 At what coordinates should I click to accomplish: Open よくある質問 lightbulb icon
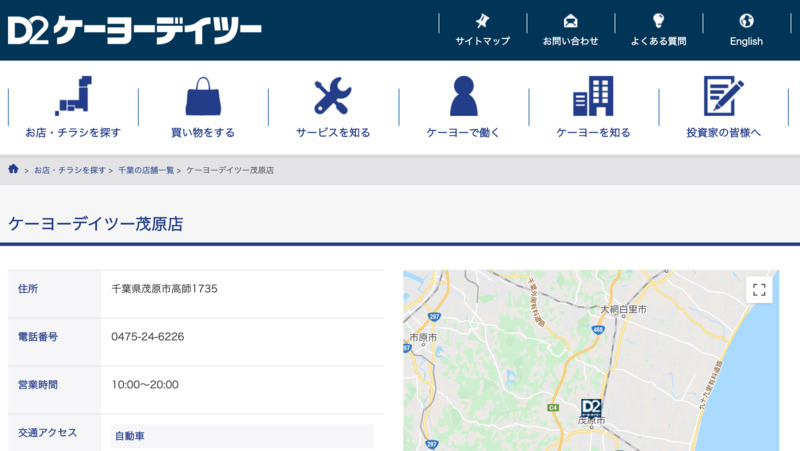(x=658, y=21)
